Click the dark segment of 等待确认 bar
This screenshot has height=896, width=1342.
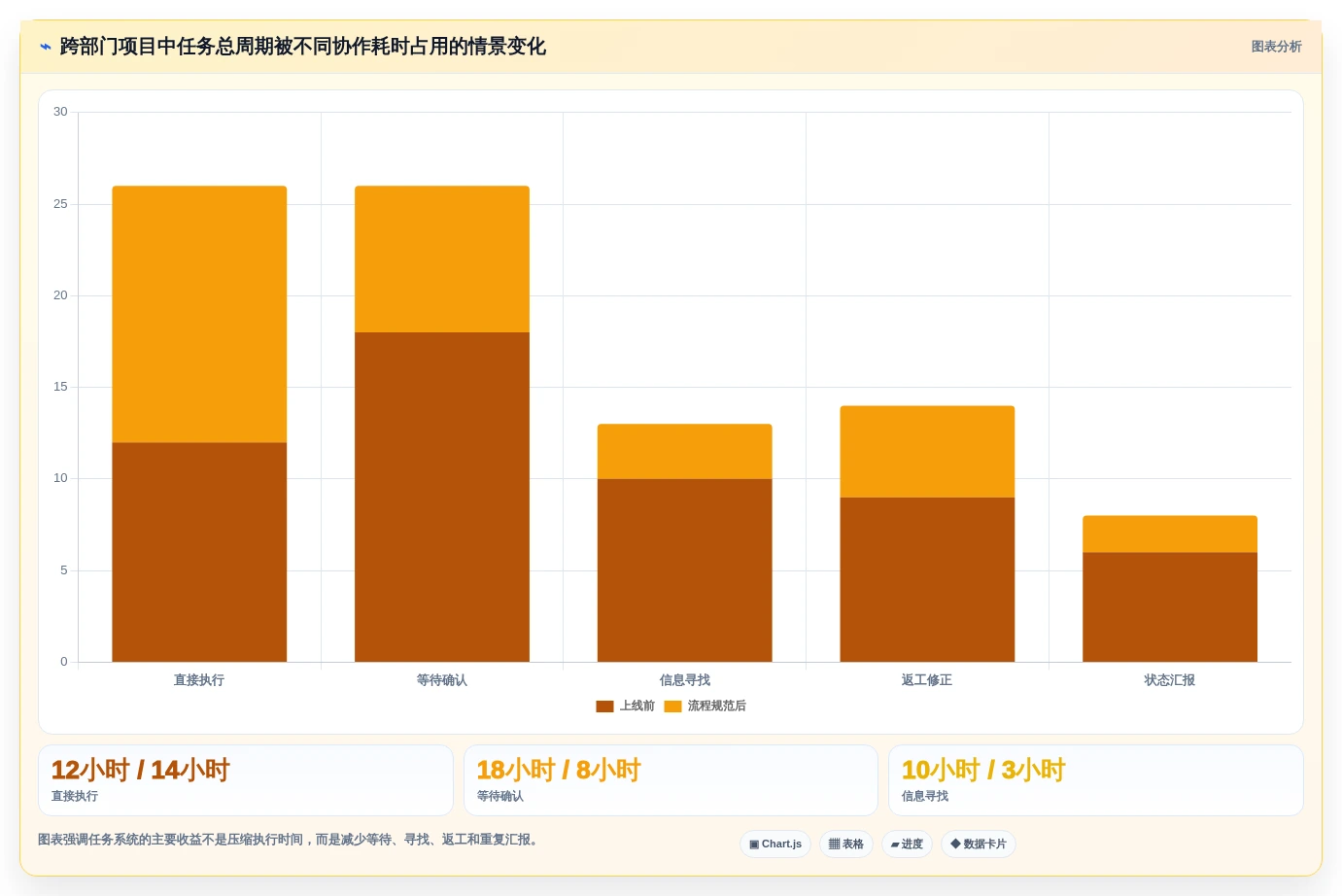pyautogui.click(x=442, y=498)
